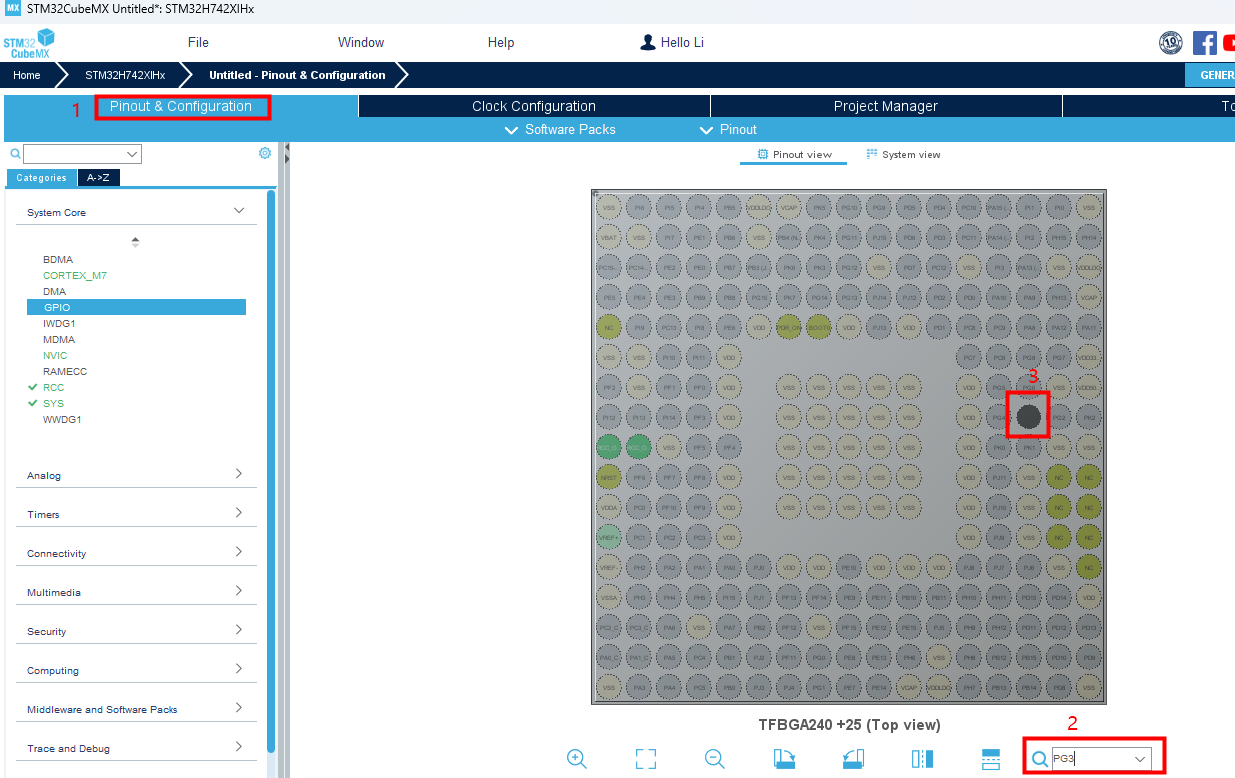Select NVIC in System Core
This screenshot has width=1235, height=778.
point(55,355)
